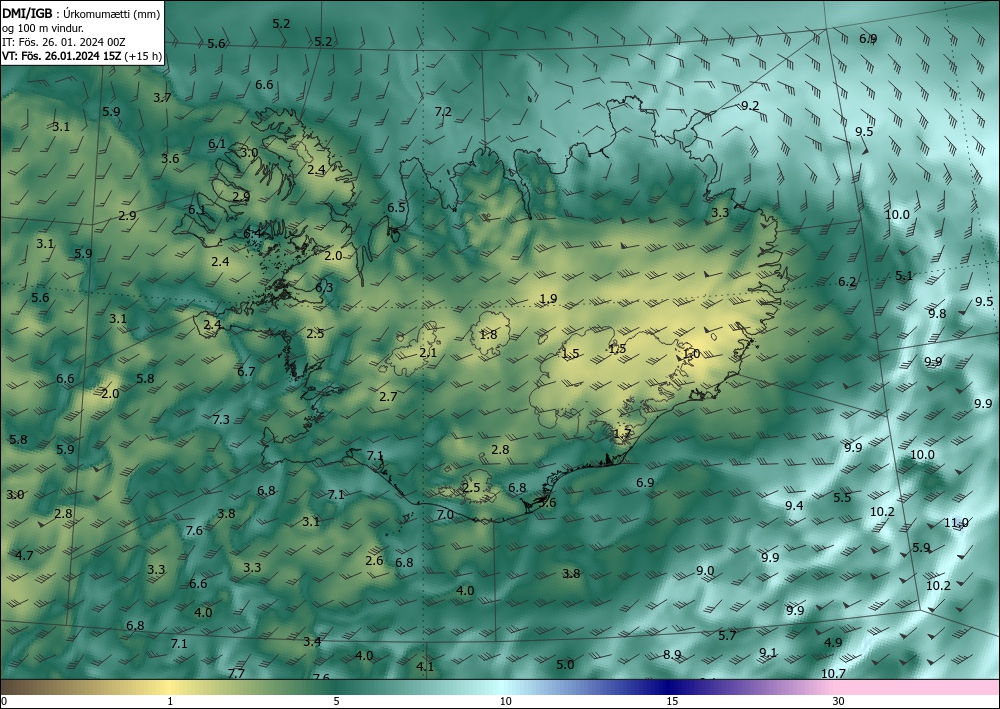Click the map value '3.7'
Viewport: 1000px width, 709px height.
[162, 98]
